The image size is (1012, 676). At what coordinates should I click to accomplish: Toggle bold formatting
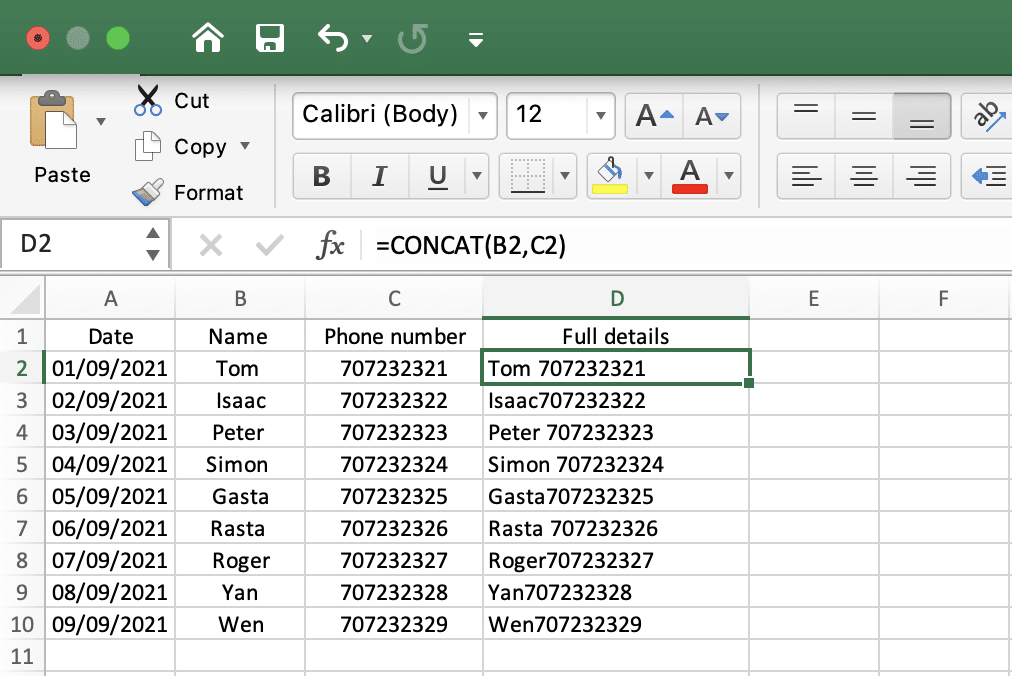pyautogui.click(x=321, y=176)
